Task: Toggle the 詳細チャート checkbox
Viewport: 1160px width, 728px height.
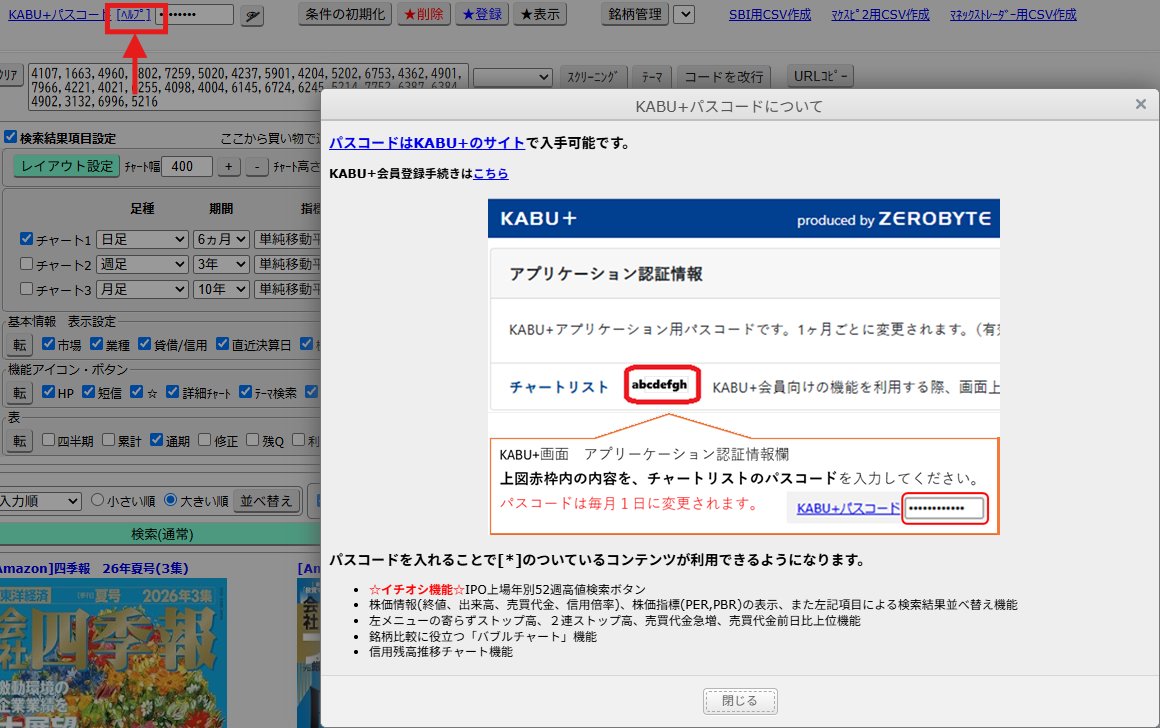Action: click(173, 391)
